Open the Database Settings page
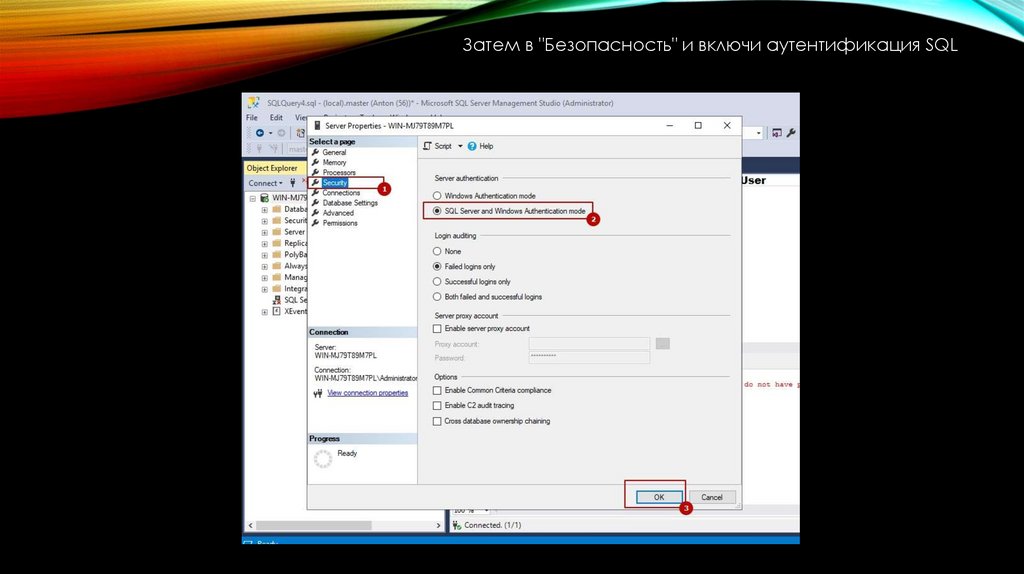 coord(350,203)
